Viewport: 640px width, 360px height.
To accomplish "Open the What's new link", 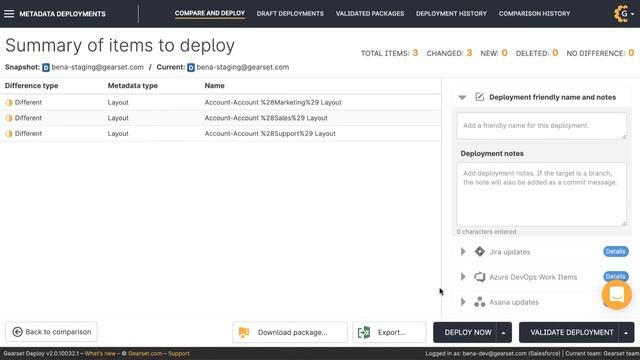I will point(100,353).
